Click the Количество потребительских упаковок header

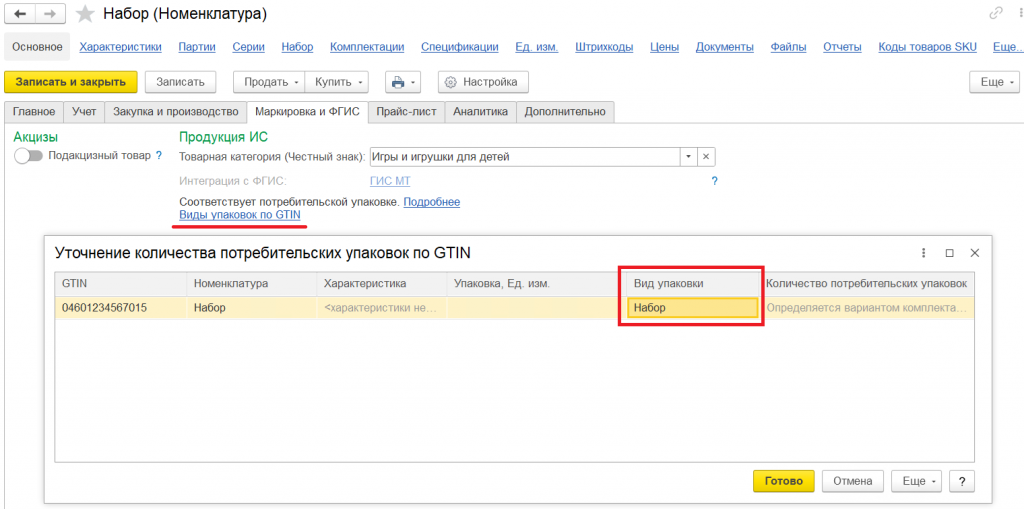pos(867,284)
